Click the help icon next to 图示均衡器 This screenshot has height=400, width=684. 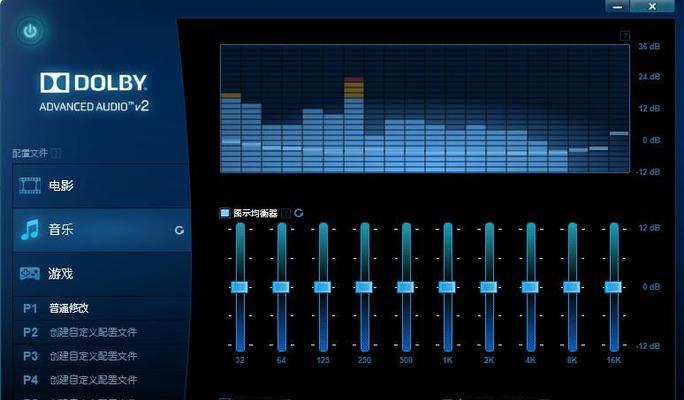point(286,213)
